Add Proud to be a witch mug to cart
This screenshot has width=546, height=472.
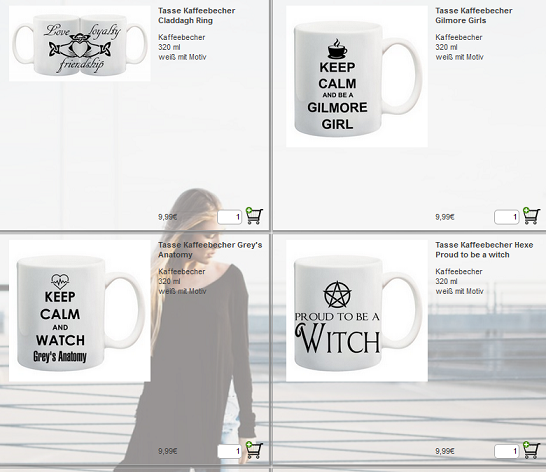[x=531, y=450]
